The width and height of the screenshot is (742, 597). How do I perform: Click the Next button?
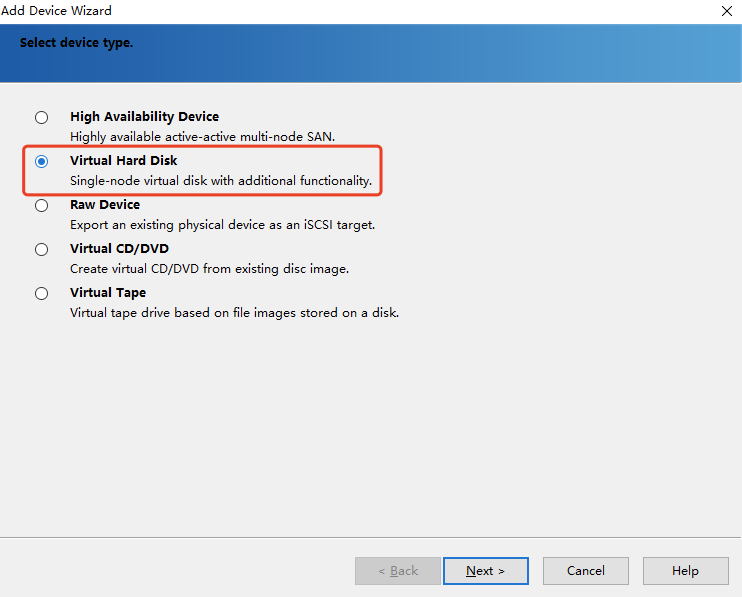pos(486,571)
